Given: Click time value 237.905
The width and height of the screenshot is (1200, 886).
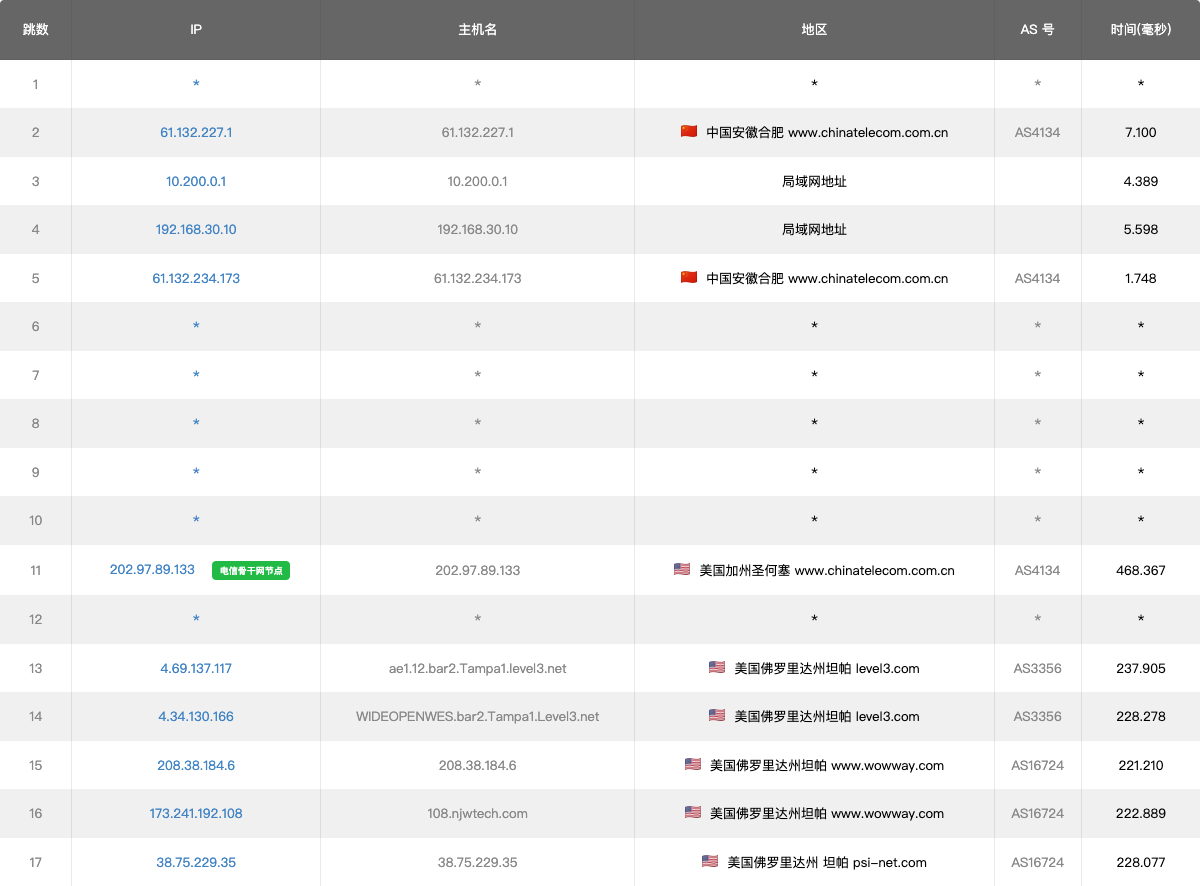Looking at the screenshot, I should [1141, 668].
